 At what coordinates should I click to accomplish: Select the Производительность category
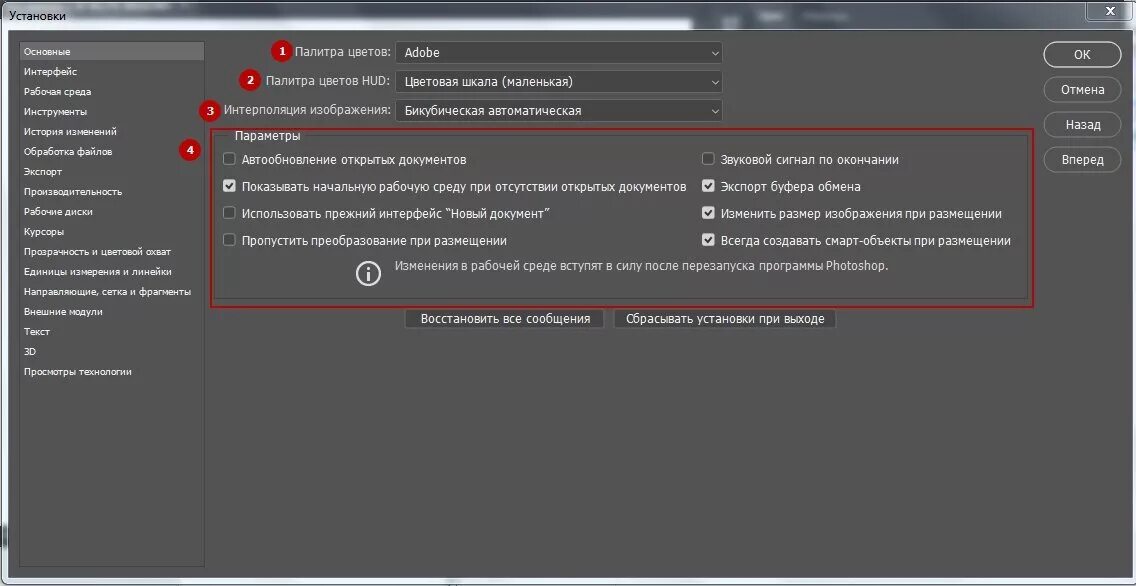coord(112,192)
